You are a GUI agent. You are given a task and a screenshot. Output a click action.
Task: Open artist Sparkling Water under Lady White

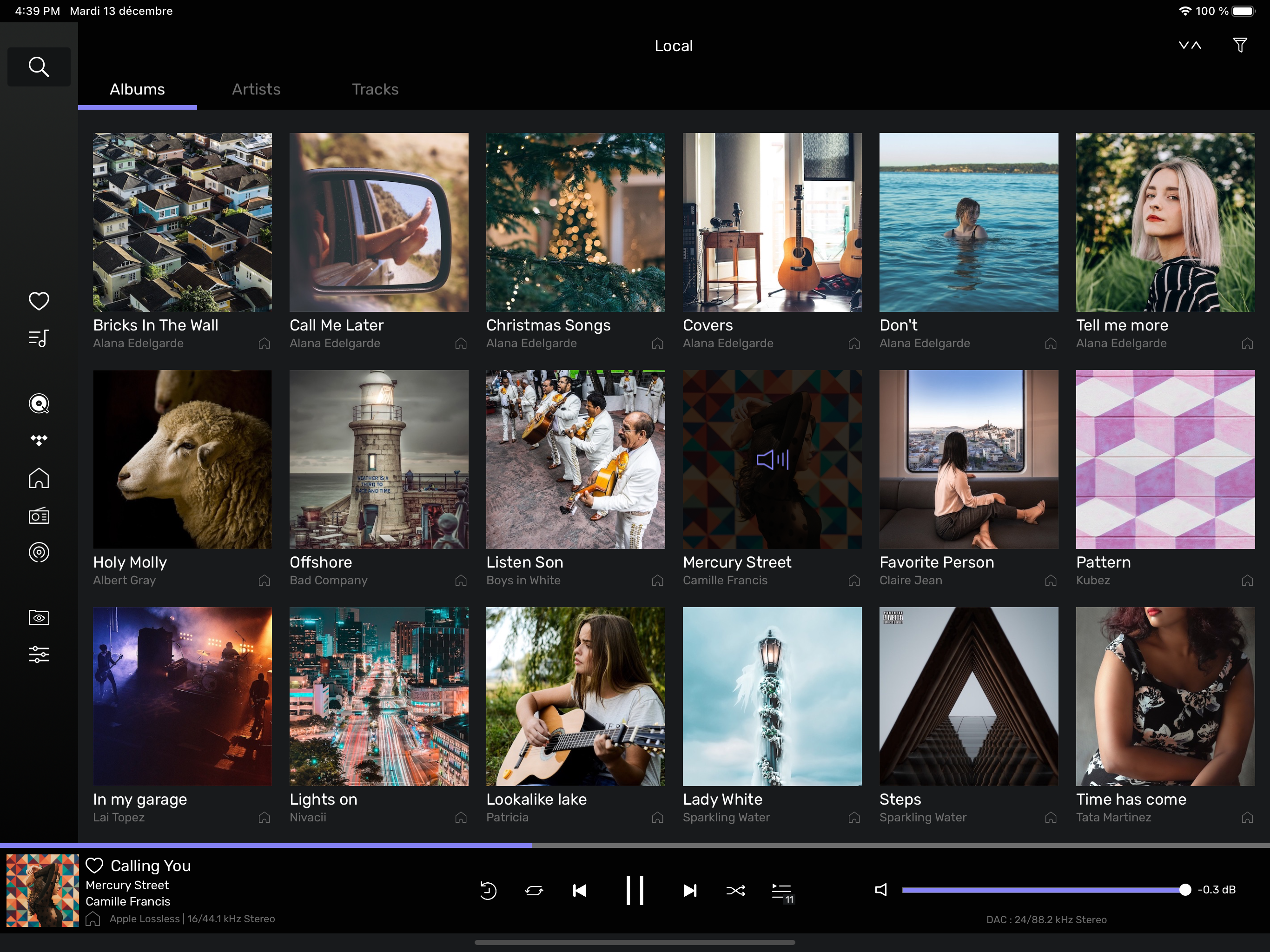coord(726,817)
